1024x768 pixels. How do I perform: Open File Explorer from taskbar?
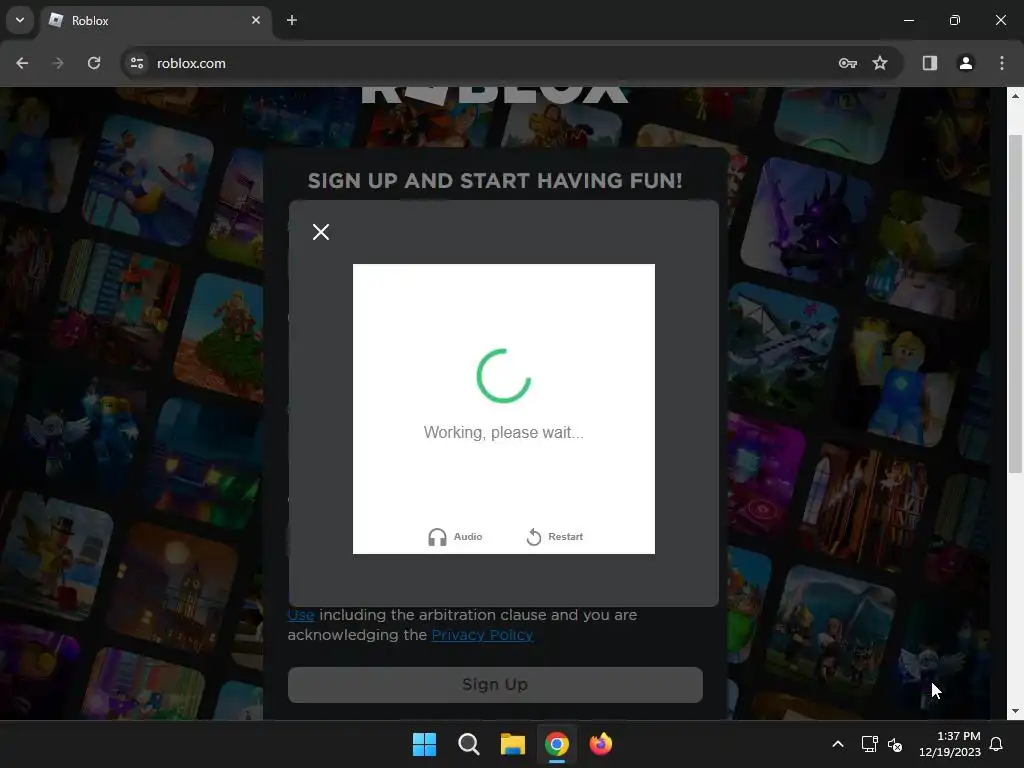point(513,744)
